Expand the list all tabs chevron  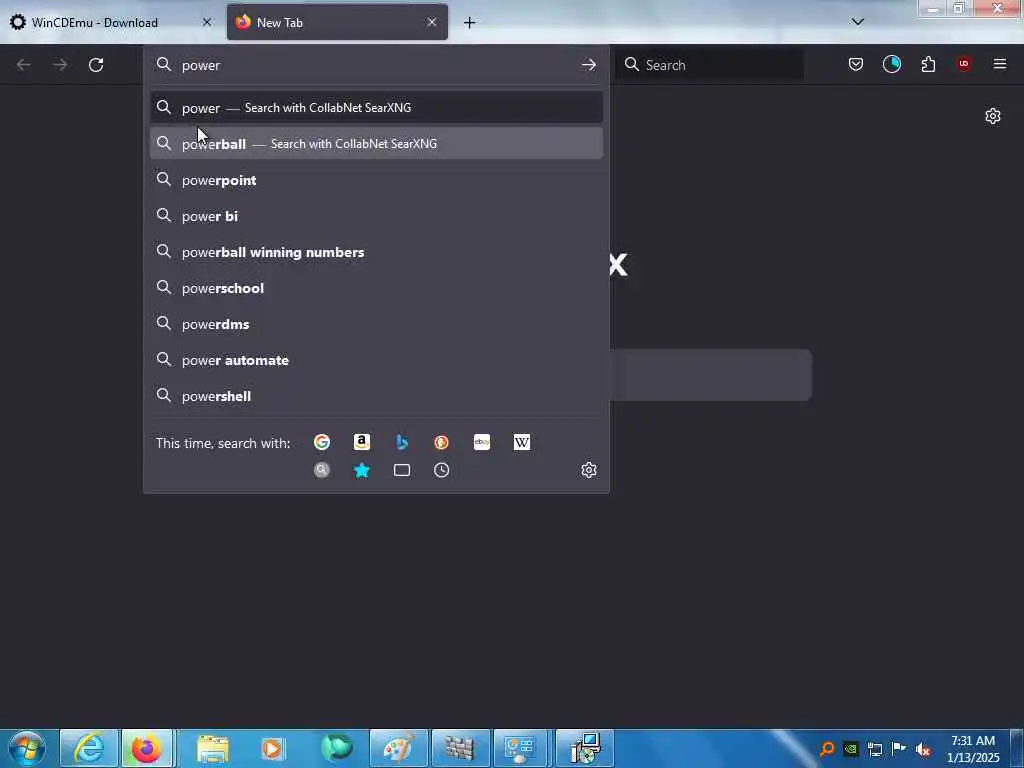click(x=858, y=22)
